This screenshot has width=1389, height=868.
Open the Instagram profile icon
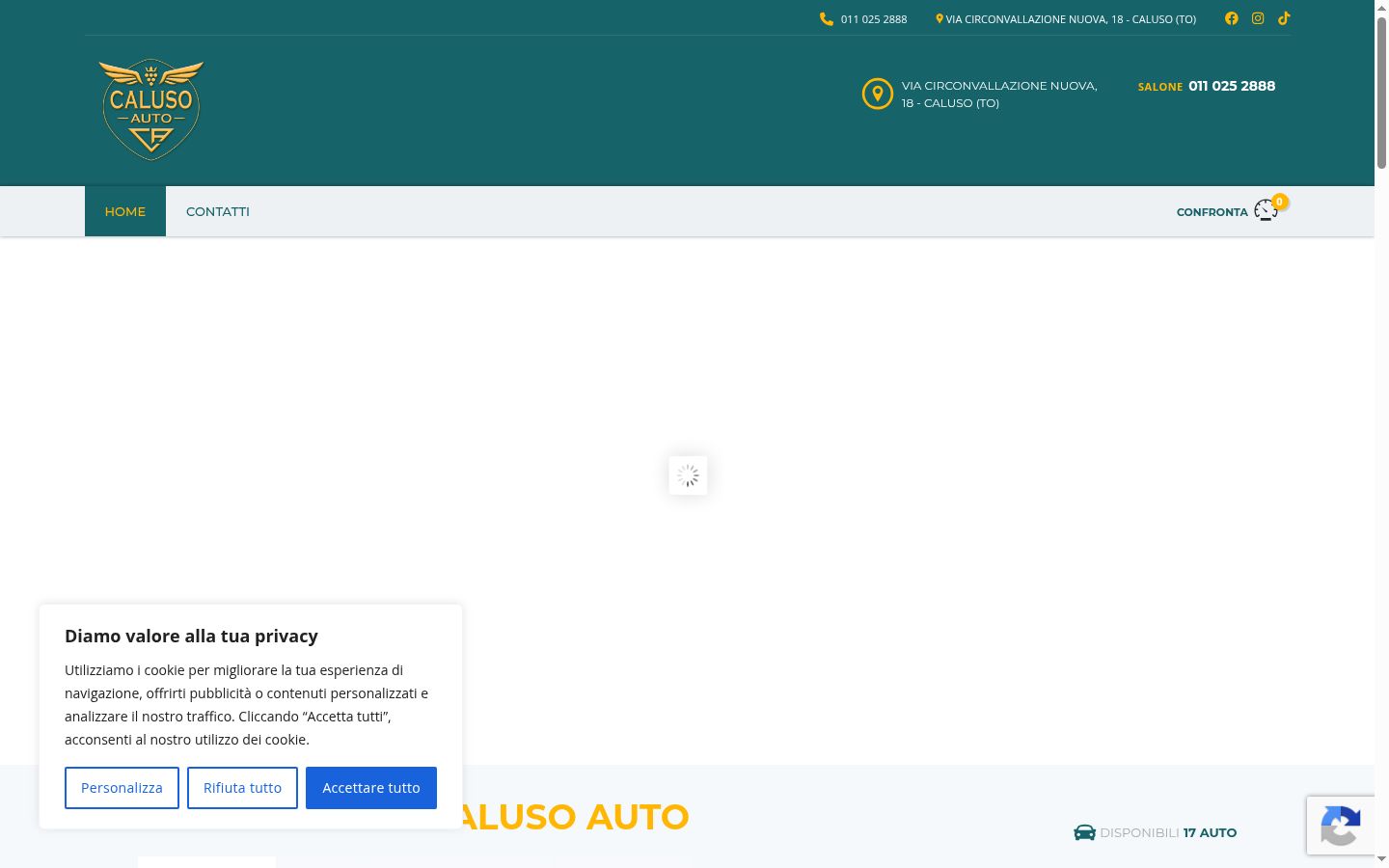(1258, 18)
